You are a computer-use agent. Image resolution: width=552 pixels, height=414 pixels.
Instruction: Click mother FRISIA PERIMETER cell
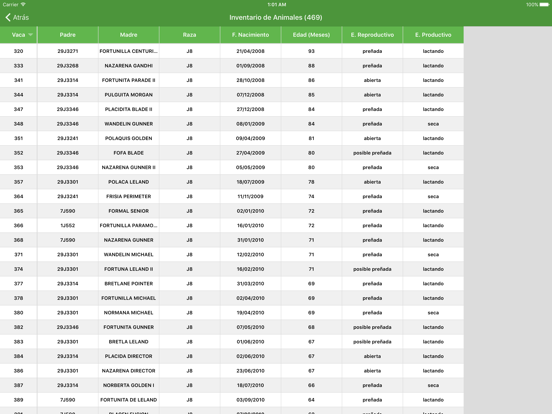pos(128,196)
